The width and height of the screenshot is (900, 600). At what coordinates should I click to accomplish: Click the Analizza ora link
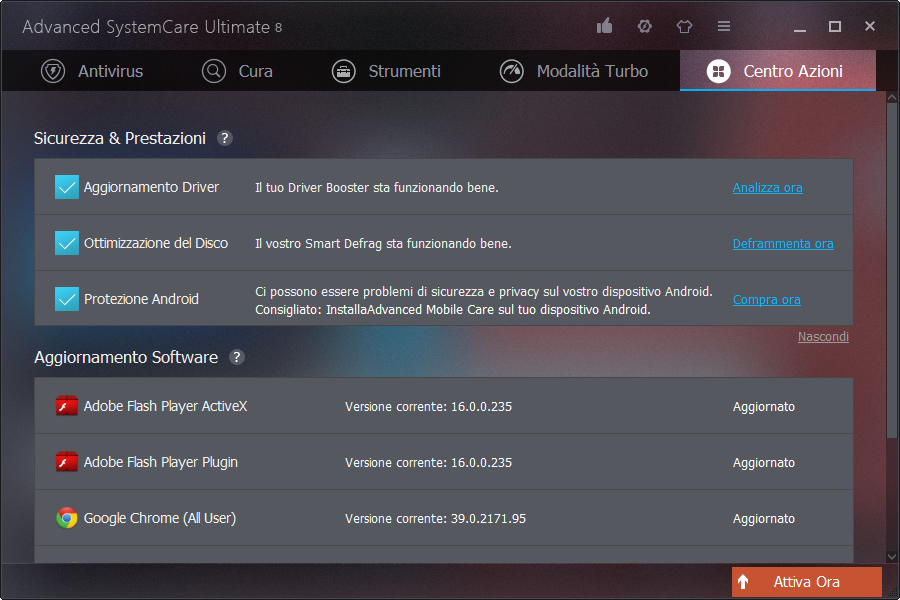tap(767, 188)
